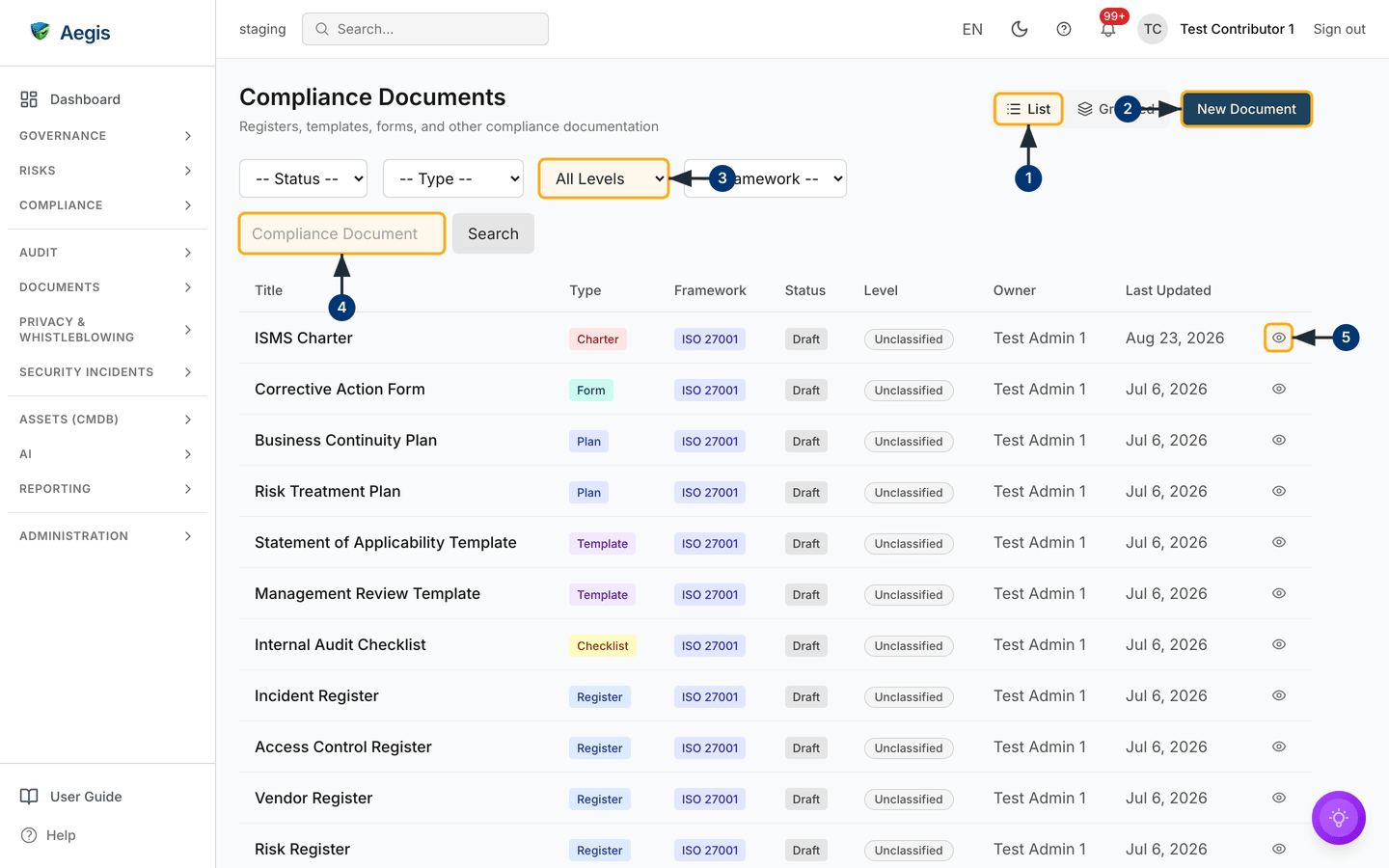Click the Form type badge

click(x=591, y=391)
